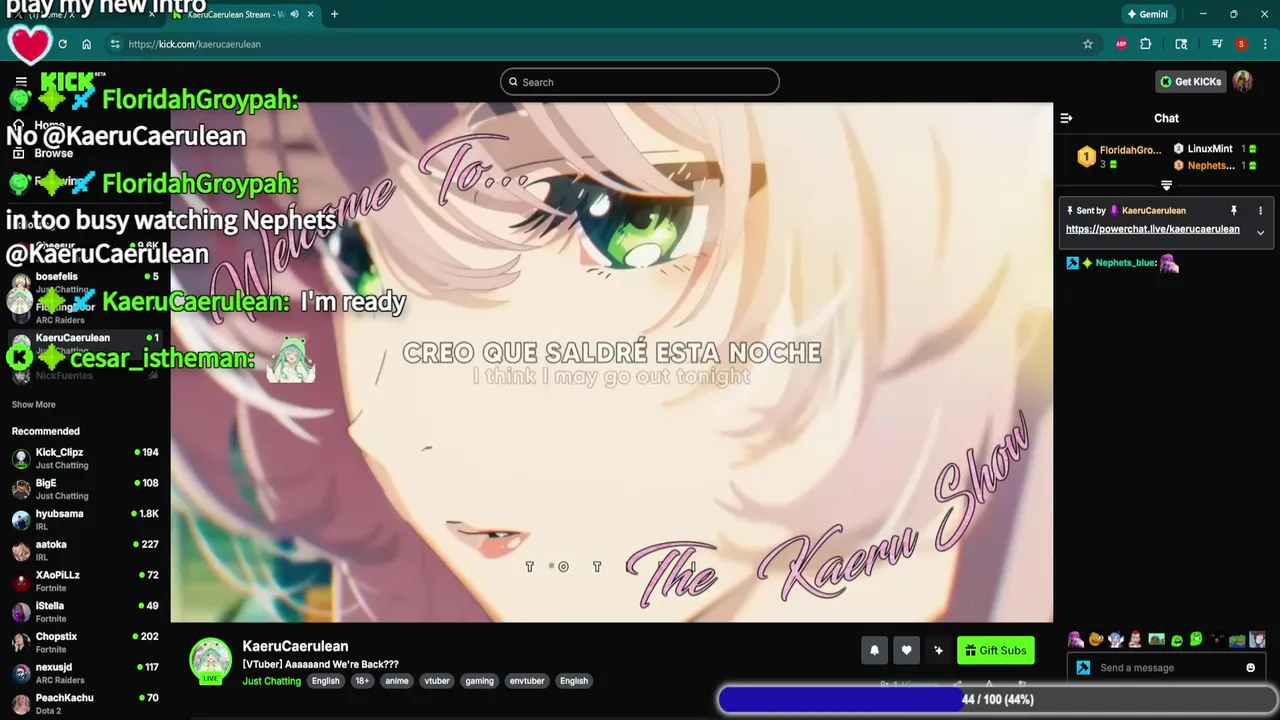Insert the orange fish quick emote
The width and height of the screenshot is (1280, 720).
point(1096,640)
